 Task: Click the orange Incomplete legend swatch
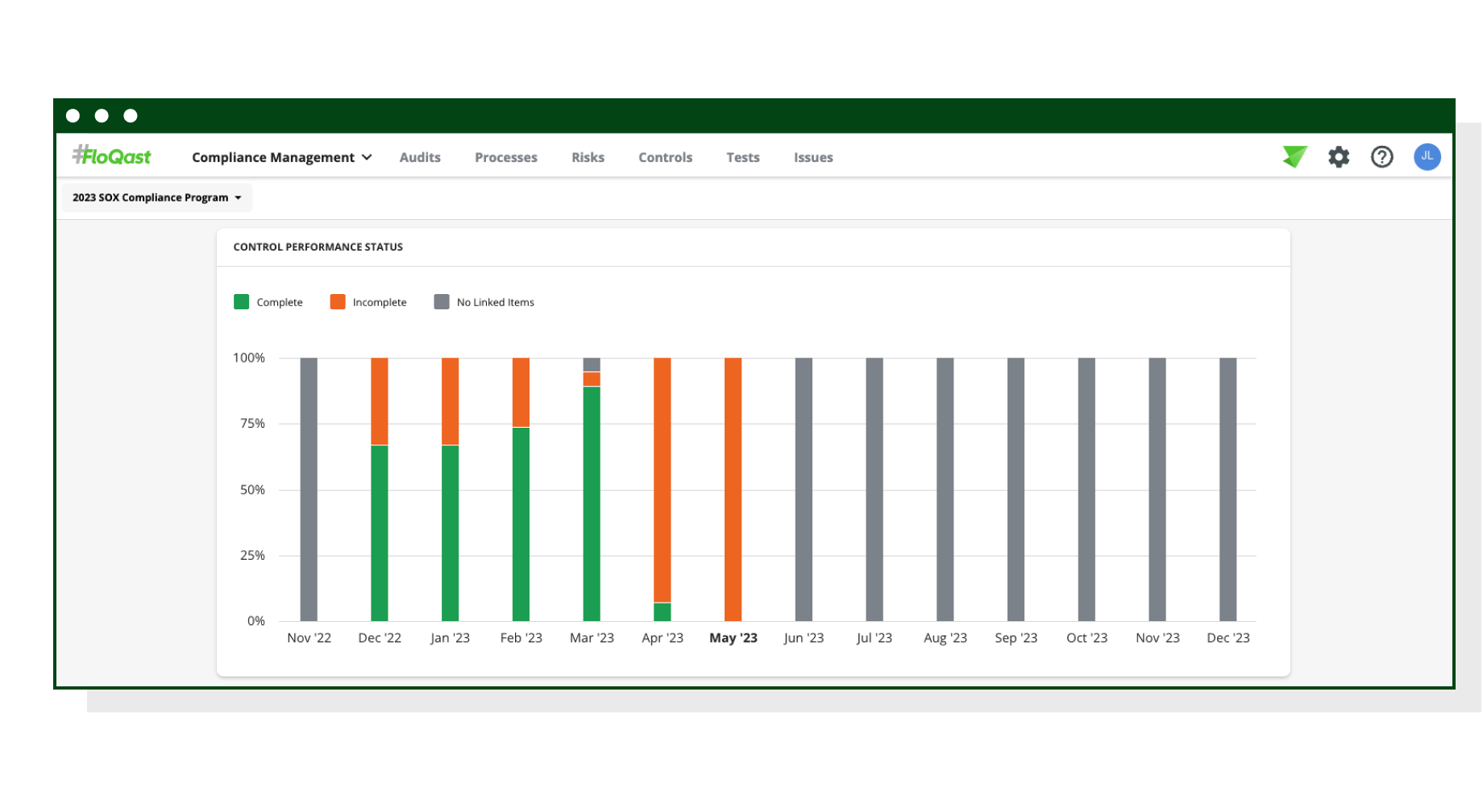click(x=337, y=301)
